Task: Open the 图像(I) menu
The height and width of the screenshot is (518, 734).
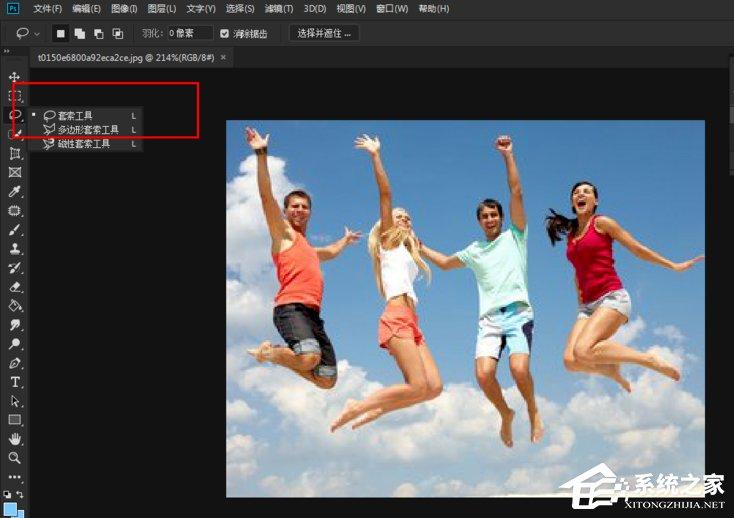Action: 124,8
